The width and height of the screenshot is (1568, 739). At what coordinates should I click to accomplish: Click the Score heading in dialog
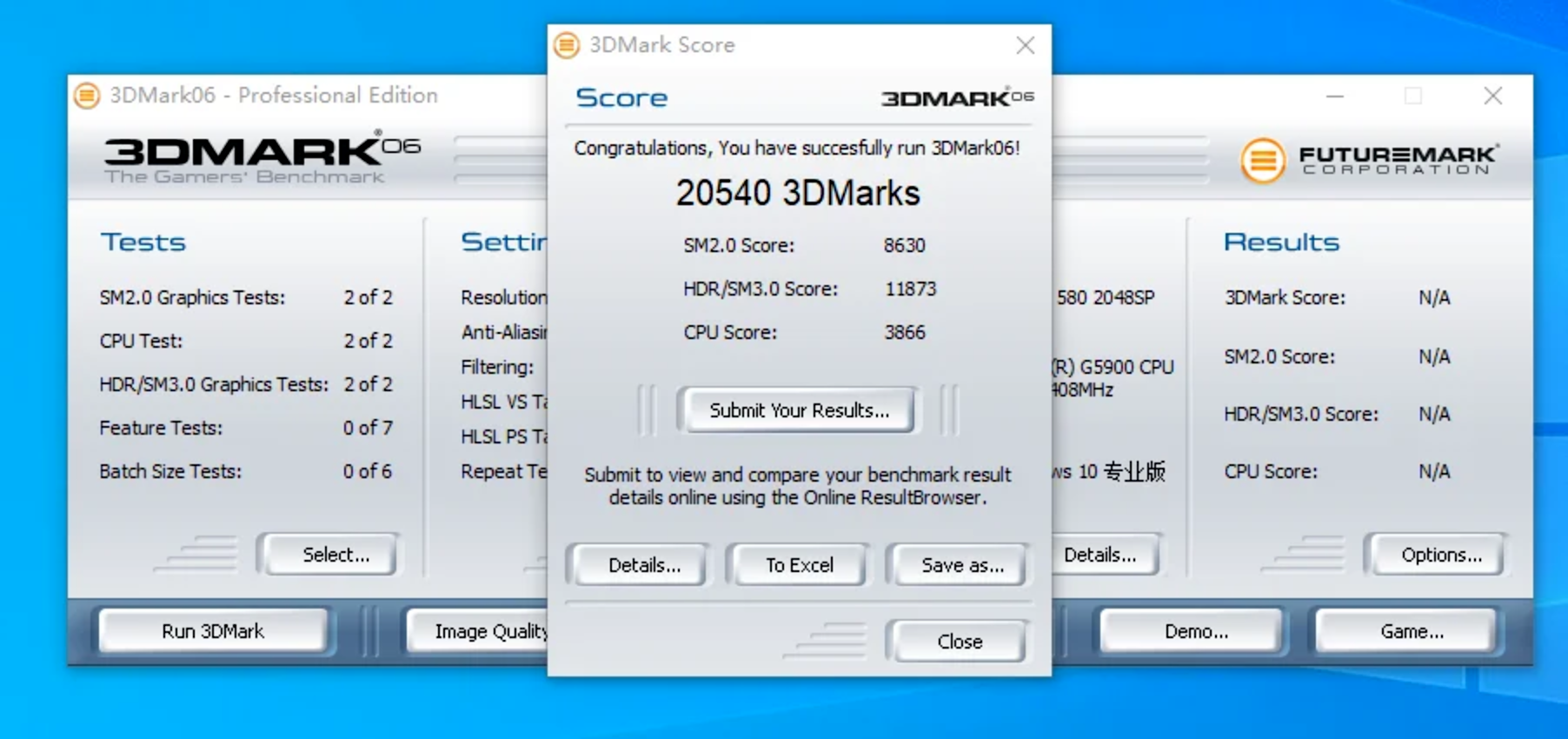coord(621,97)
